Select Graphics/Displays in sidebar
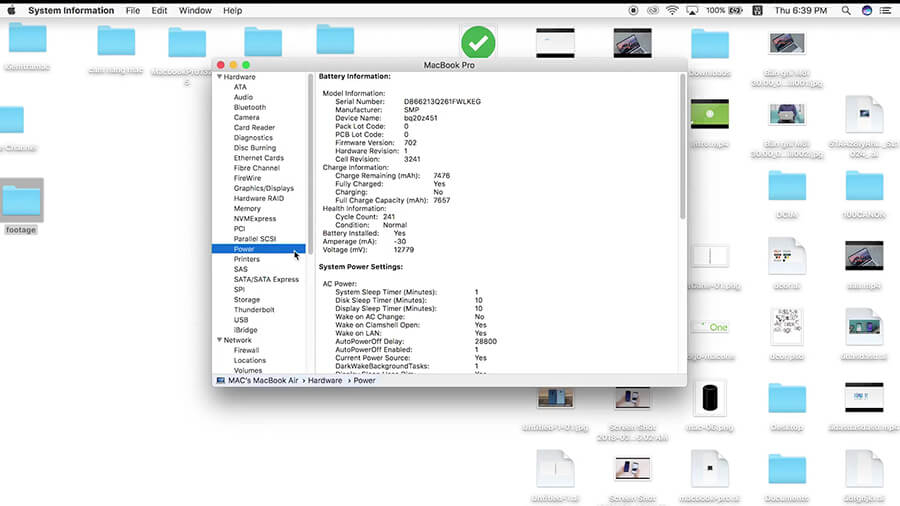Screen dimensions: 900x506 point(263,188)
